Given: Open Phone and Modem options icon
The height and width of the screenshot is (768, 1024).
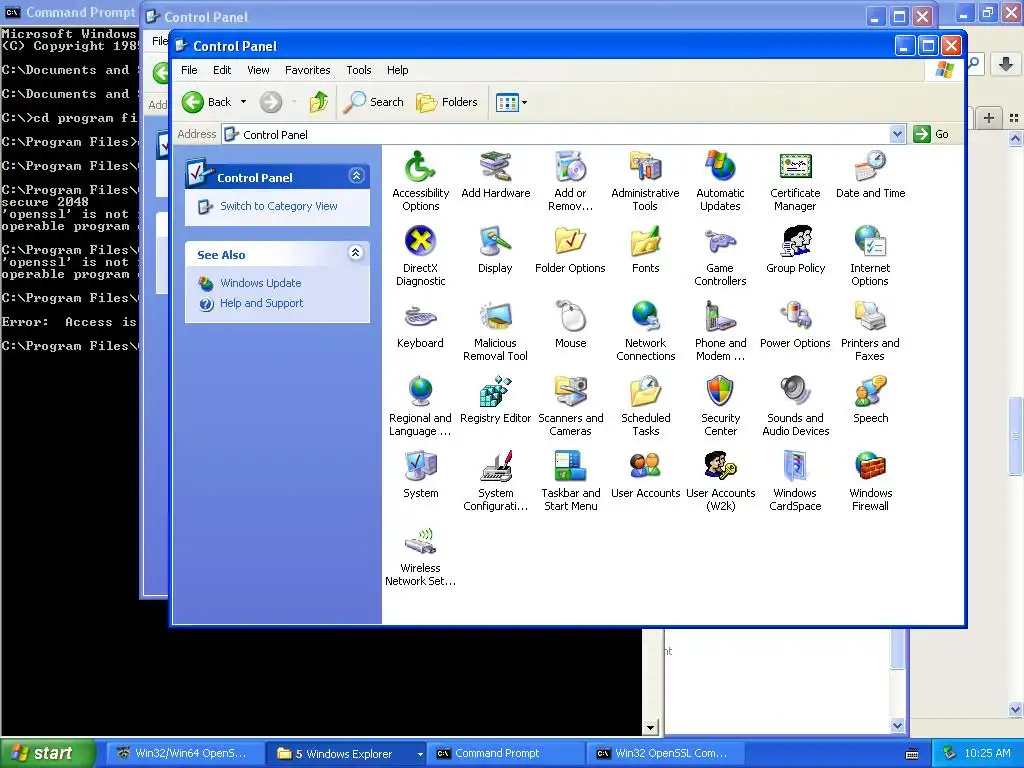Looking at the screenshot, I should coord(720,332).
